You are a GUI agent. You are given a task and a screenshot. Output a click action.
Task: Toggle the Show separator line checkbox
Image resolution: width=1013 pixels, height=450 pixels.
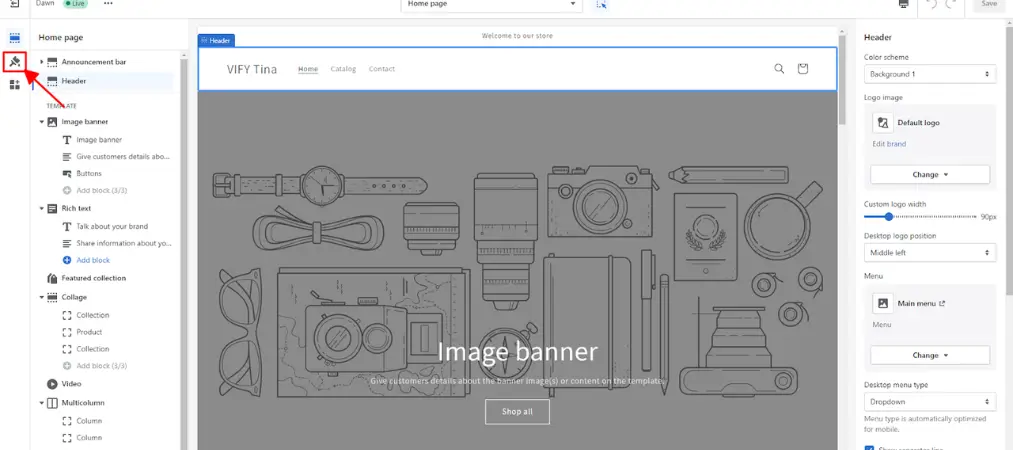tap(869, 447)
